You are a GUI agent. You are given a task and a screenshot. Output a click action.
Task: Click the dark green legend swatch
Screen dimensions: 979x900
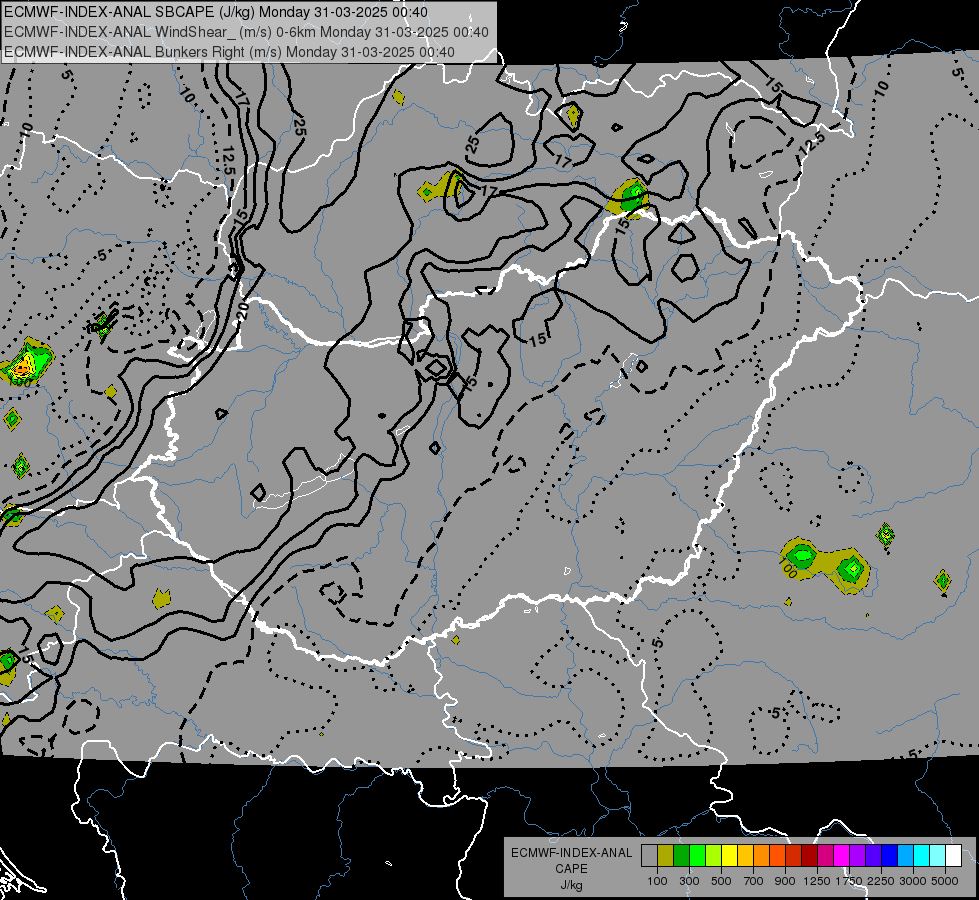681,856
